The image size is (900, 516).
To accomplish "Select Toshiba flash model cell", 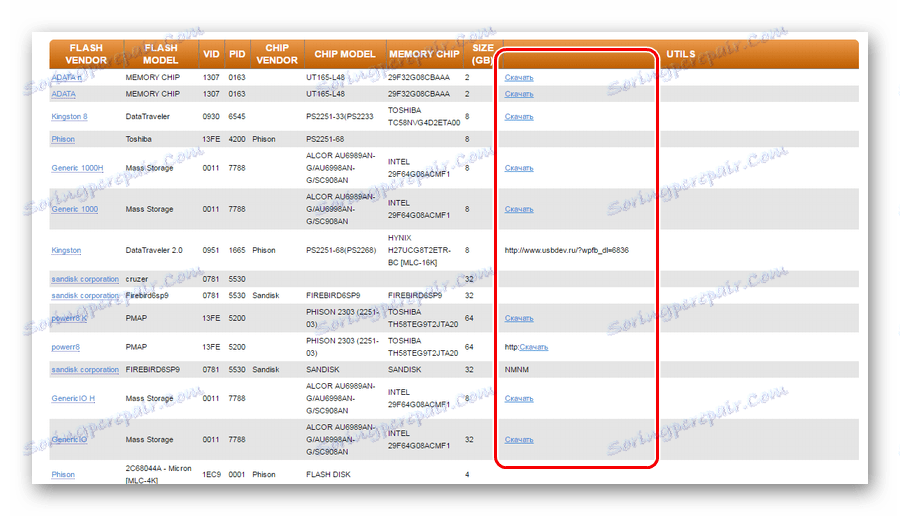I will [x=138, y=139].
